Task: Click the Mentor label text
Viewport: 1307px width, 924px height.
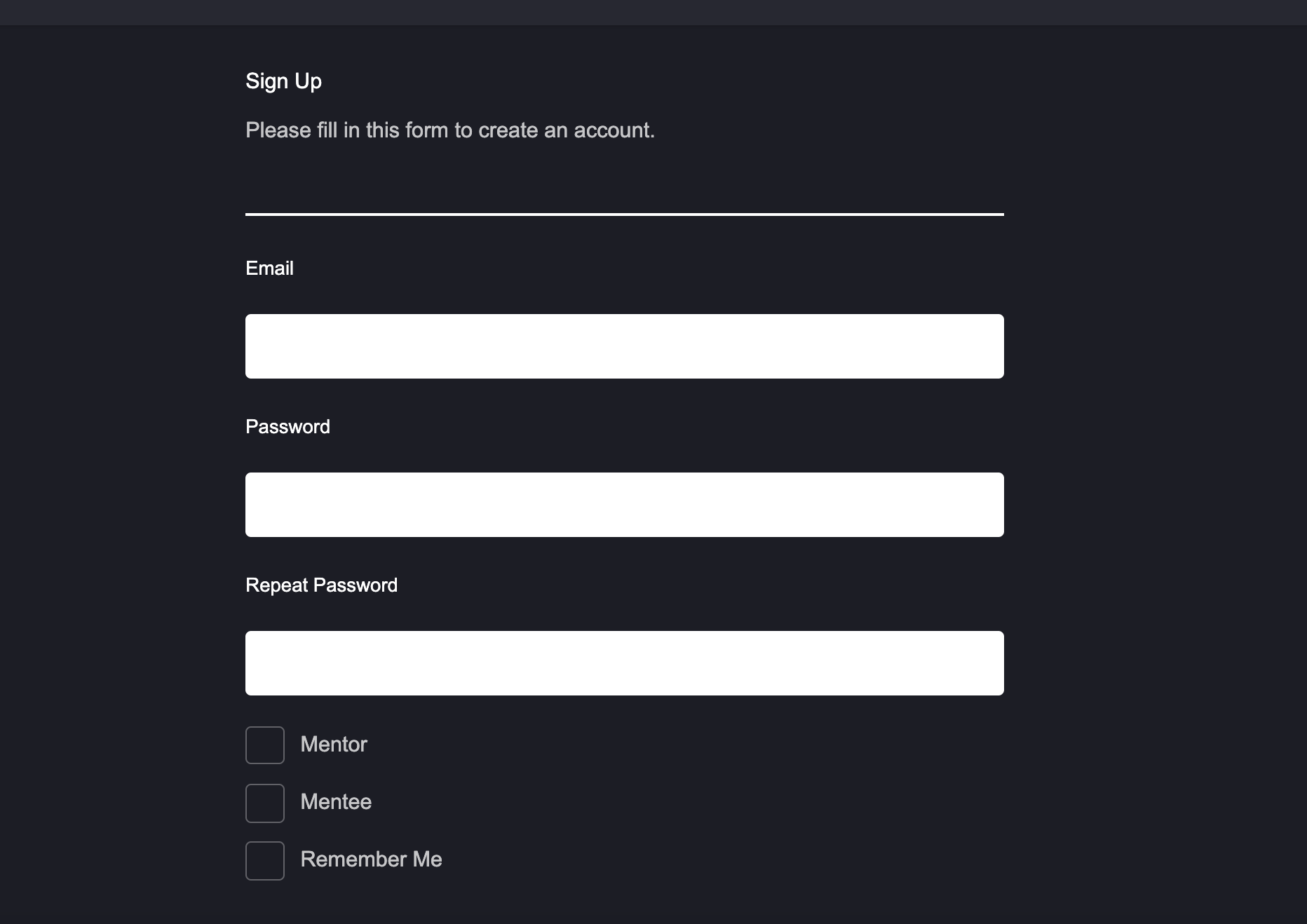Action: (334, 745)
